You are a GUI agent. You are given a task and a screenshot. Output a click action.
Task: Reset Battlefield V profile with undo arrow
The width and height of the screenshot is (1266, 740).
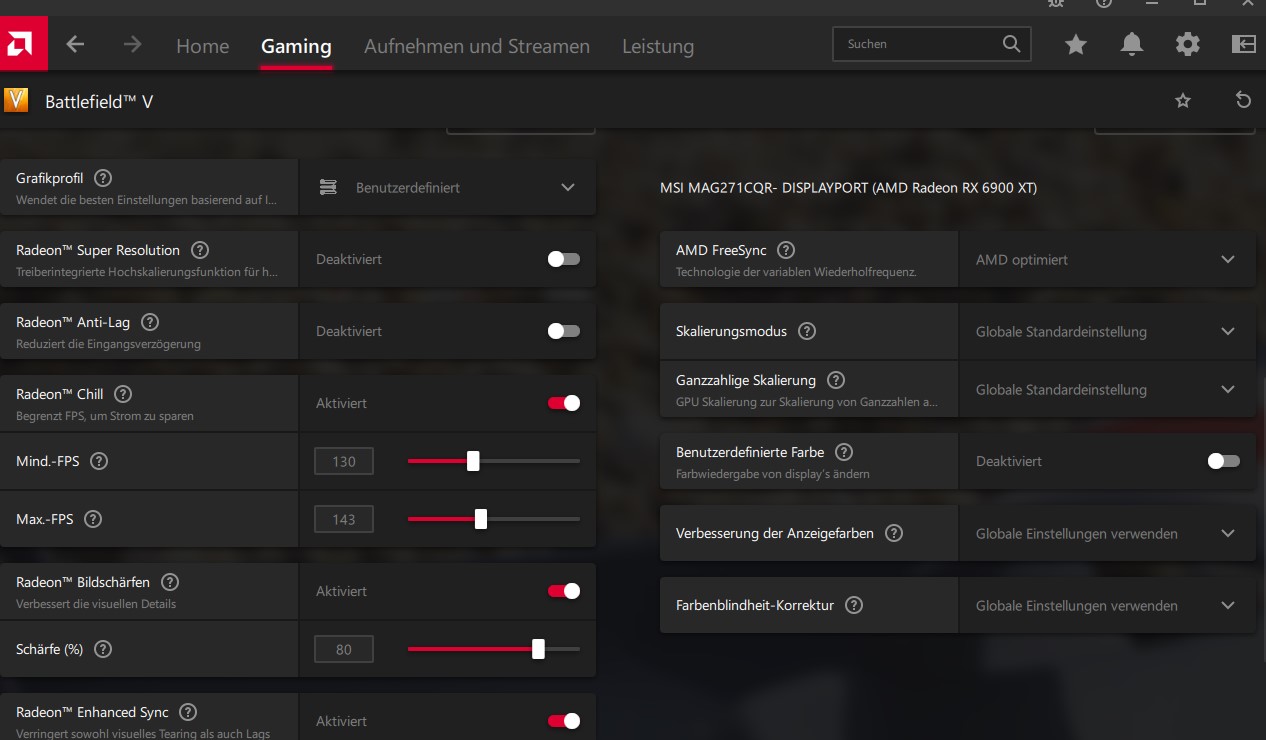tap(1243, 100)
